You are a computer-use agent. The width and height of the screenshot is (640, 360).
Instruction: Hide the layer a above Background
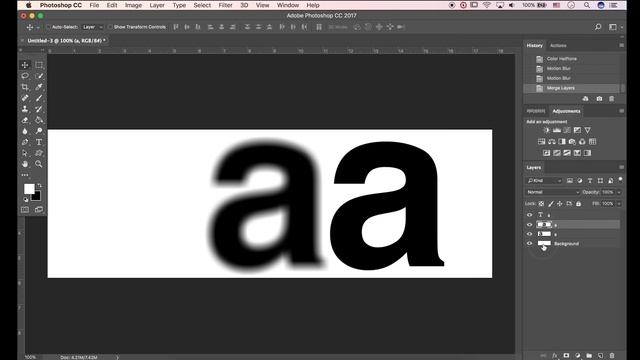[x=529, y=234]
